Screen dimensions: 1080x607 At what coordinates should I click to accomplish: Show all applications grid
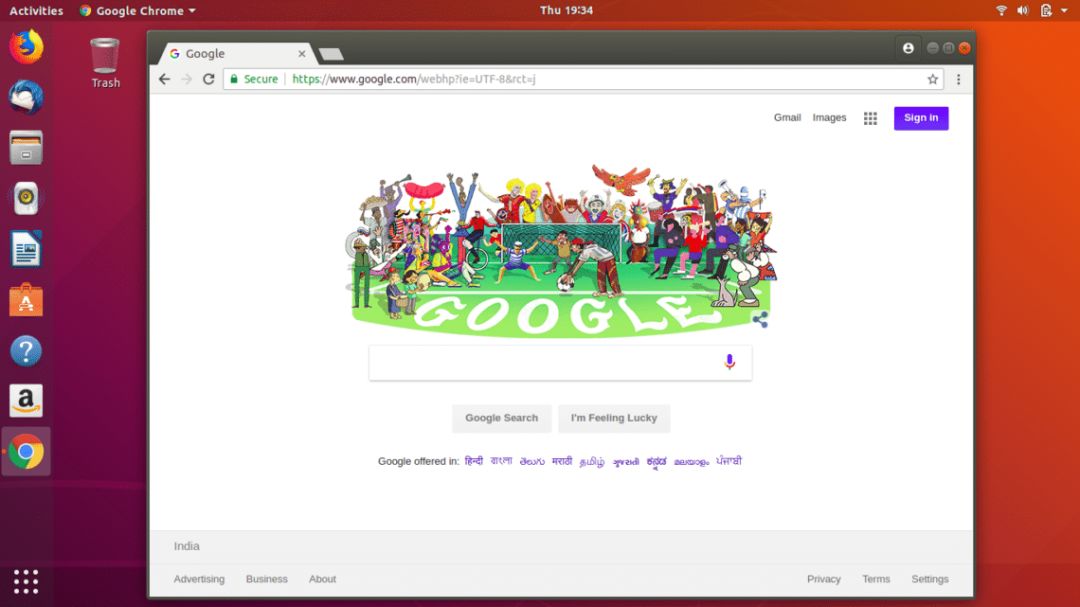click(26, 582)
